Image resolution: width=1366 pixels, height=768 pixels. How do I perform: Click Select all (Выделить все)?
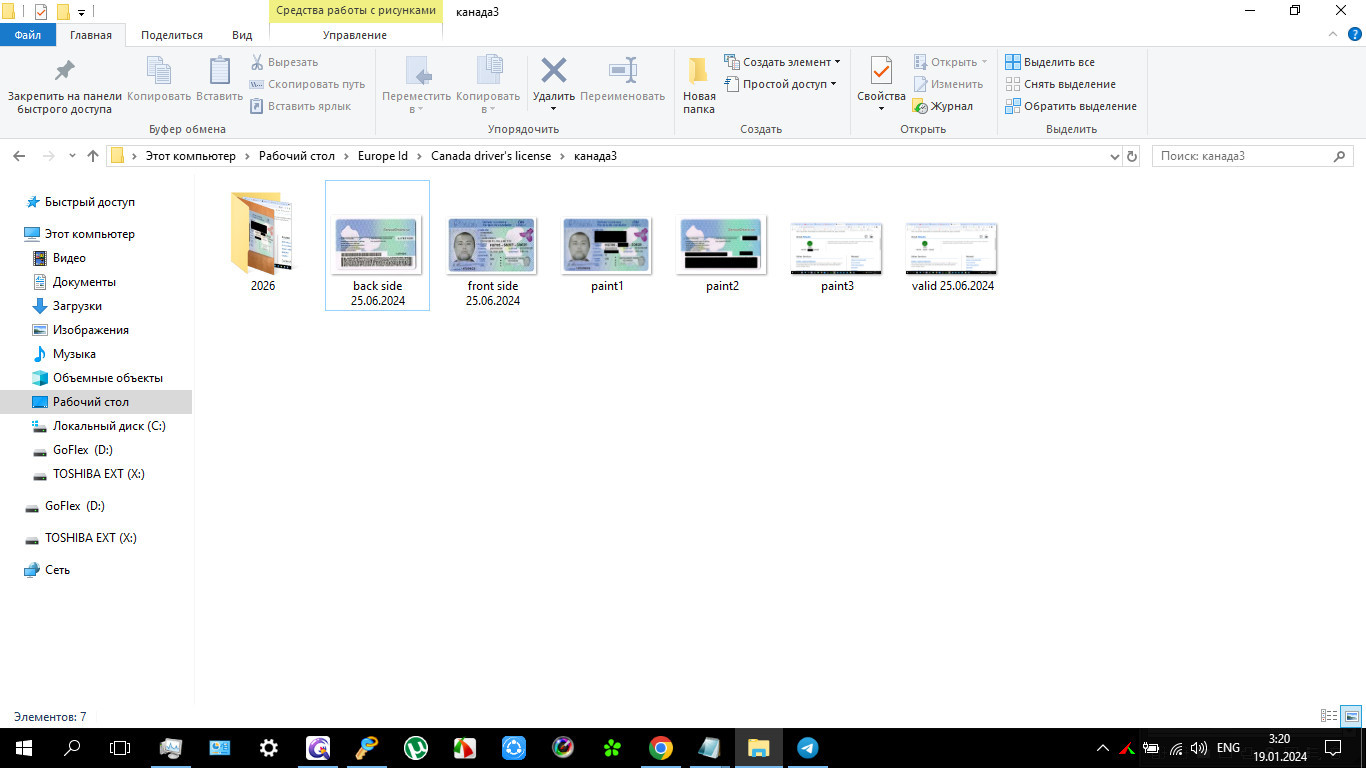1050,62
